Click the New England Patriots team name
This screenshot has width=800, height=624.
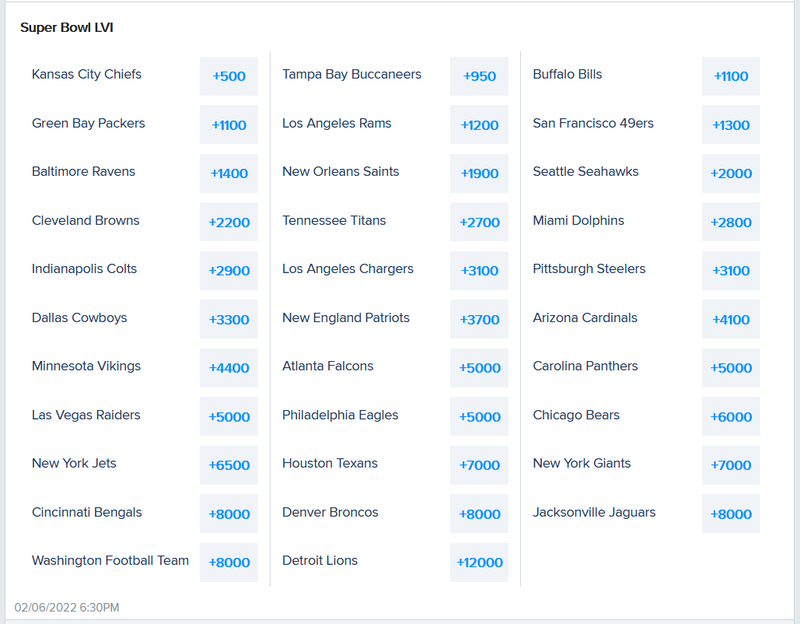click(x=345, y=318)
